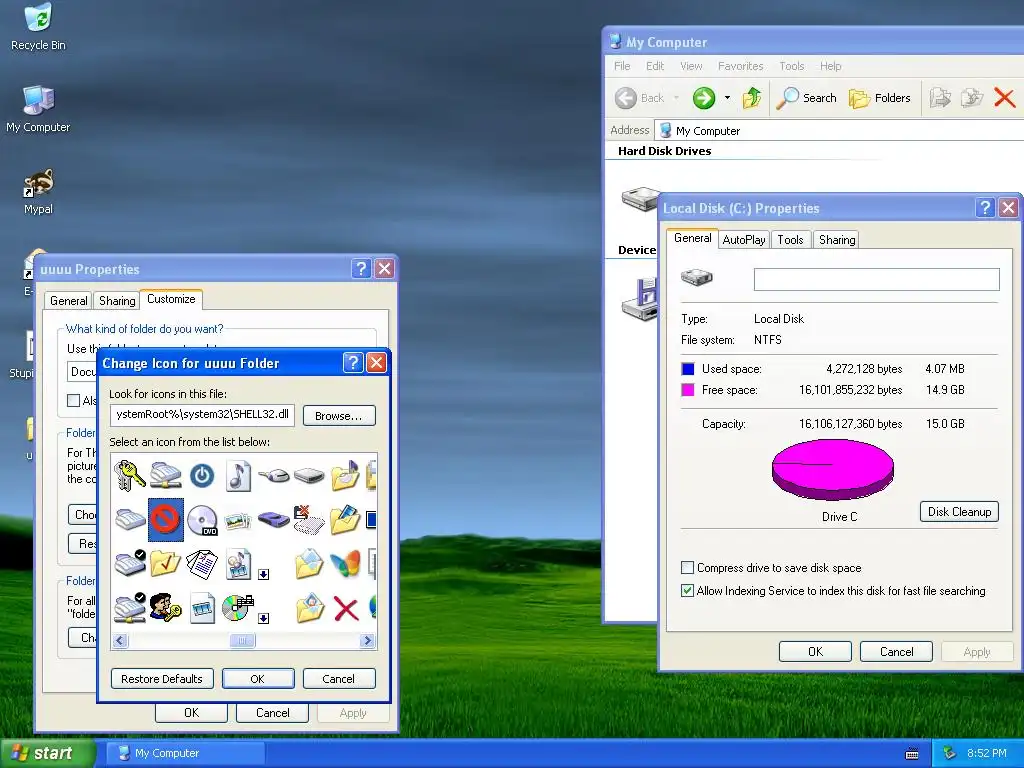The image size is (1024, 768).
Task: Select the audio CD with notes icon
Action: pyautogui.click(x=238, y=607)
